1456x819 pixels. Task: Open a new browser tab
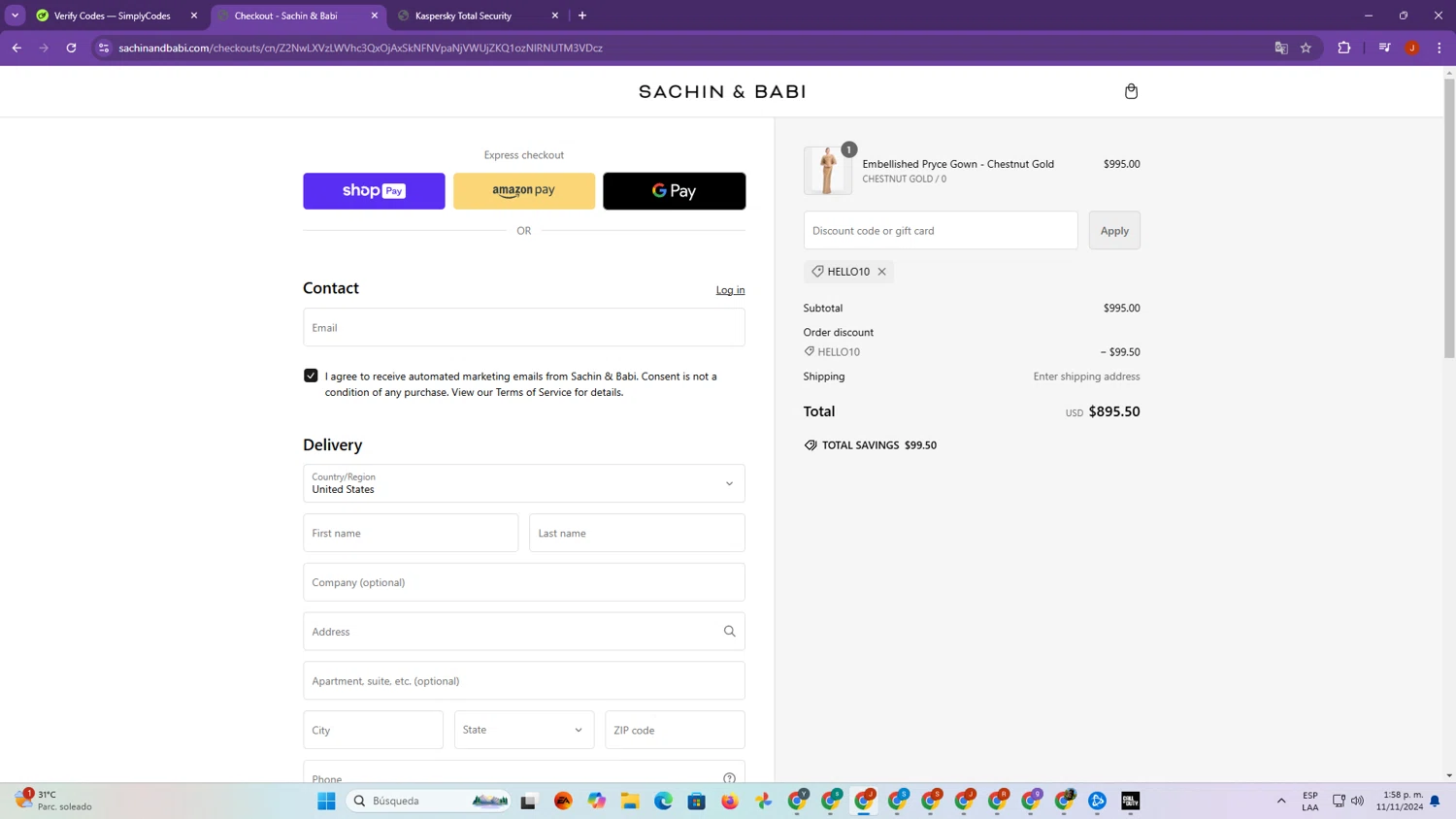[x=582, y=16]
